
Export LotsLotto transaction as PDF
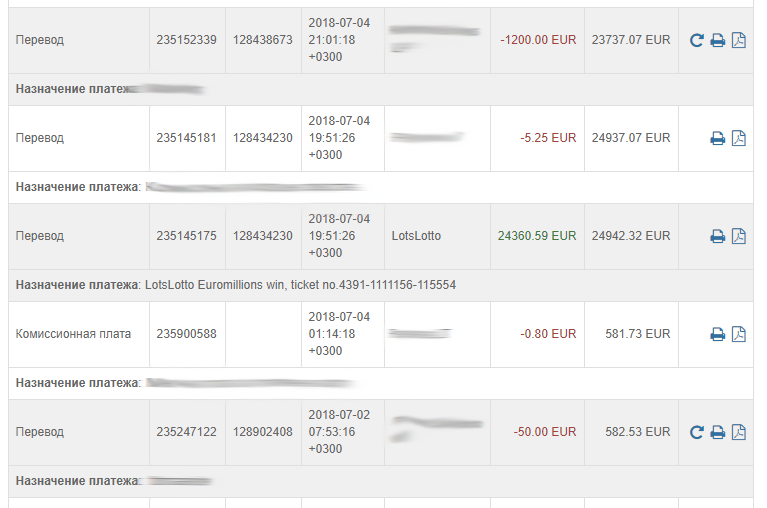click(739, 236)
